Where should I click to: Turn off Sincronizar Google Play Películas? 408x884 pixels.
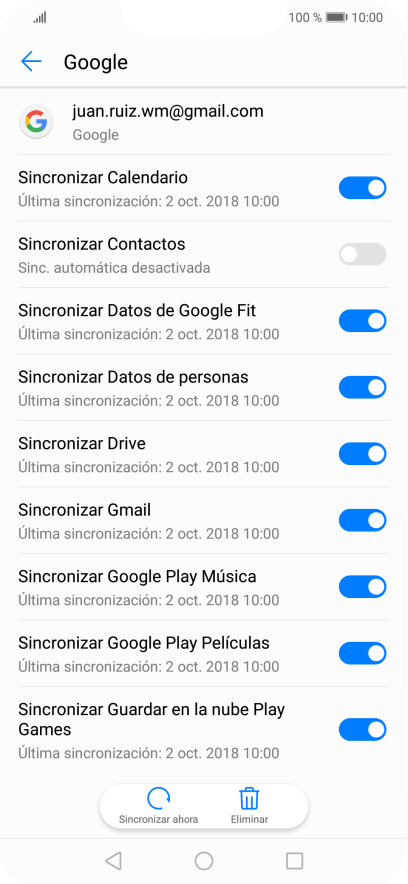click(362, 653)
